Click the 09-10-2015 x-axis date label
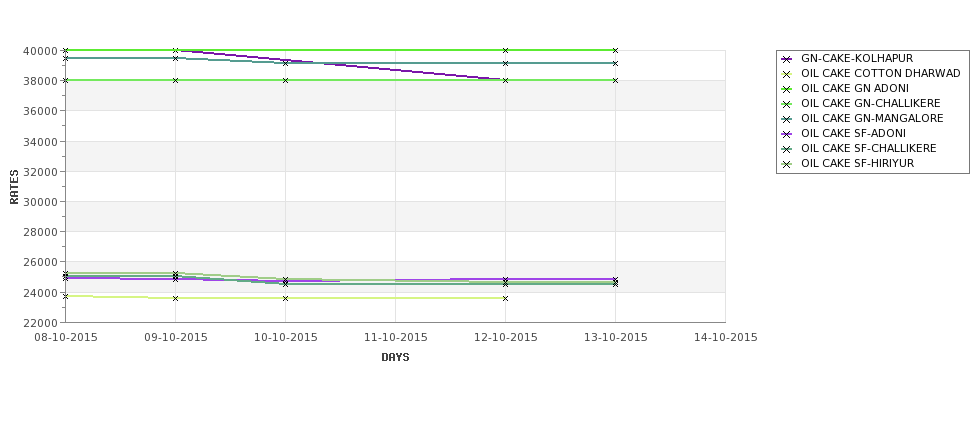975x429 pixels. pyautogui.click(x=176, y=338)
